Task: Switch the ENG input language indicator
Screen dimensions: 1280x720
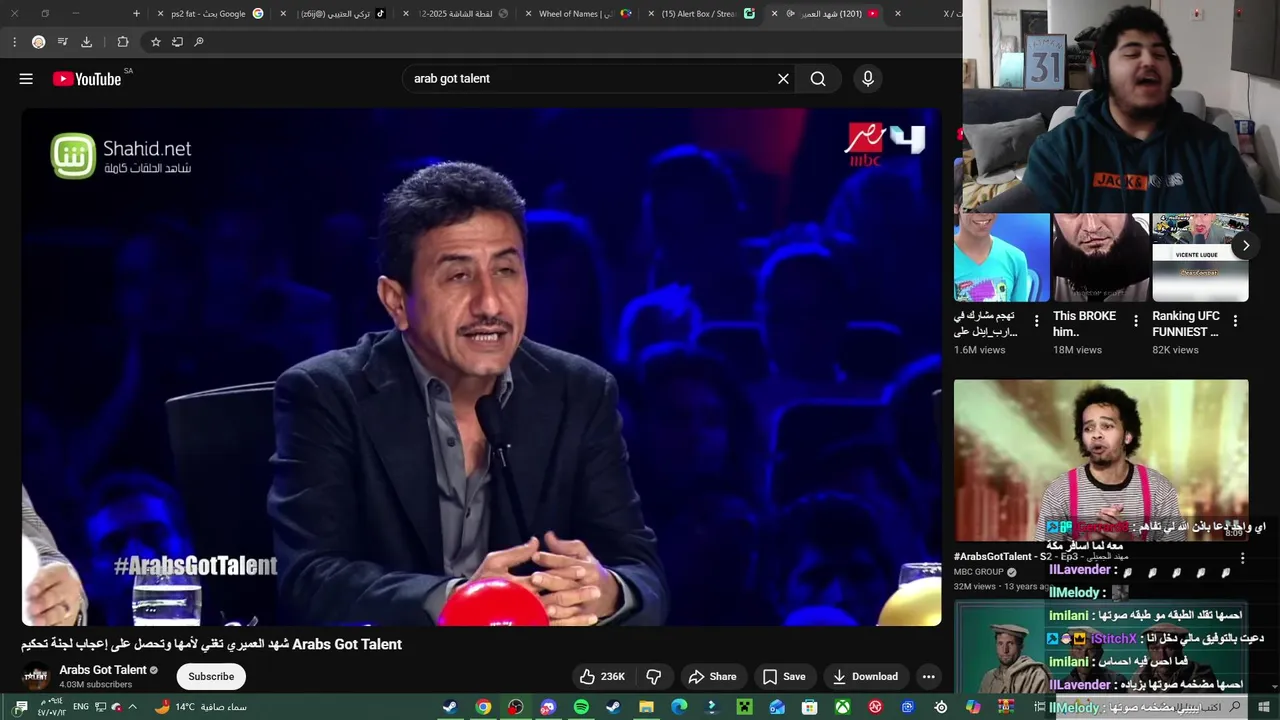Action: (81, 707)
